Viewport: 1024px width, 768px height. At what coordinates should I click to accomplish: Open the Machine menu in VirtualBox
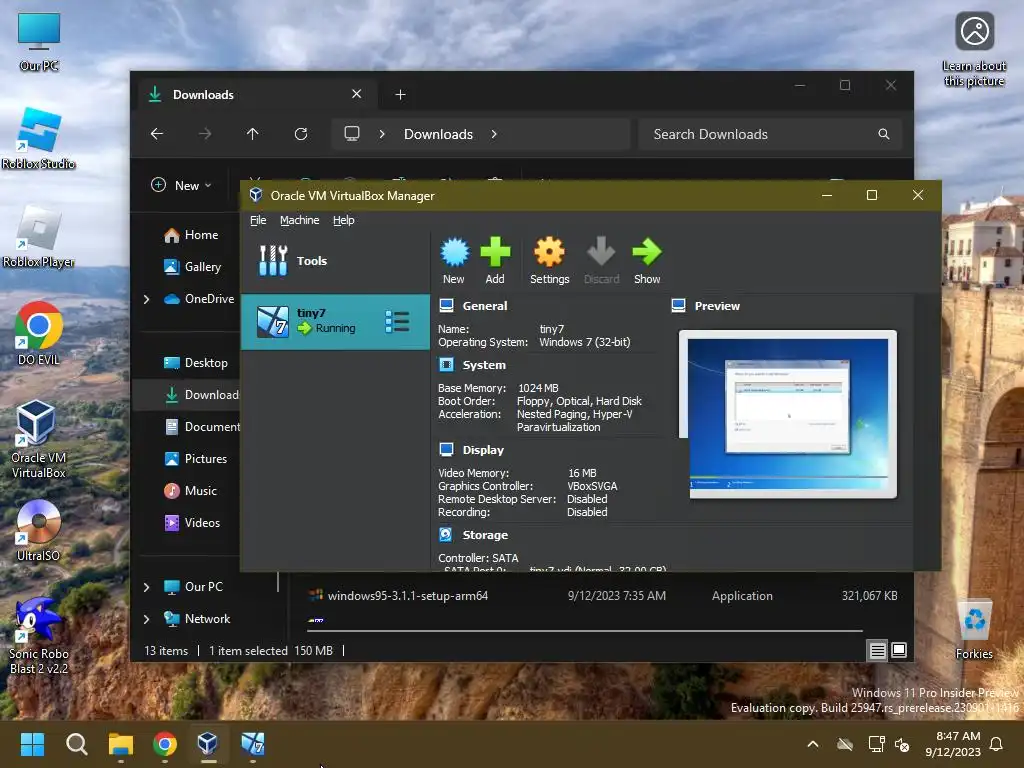coord(300,220)
